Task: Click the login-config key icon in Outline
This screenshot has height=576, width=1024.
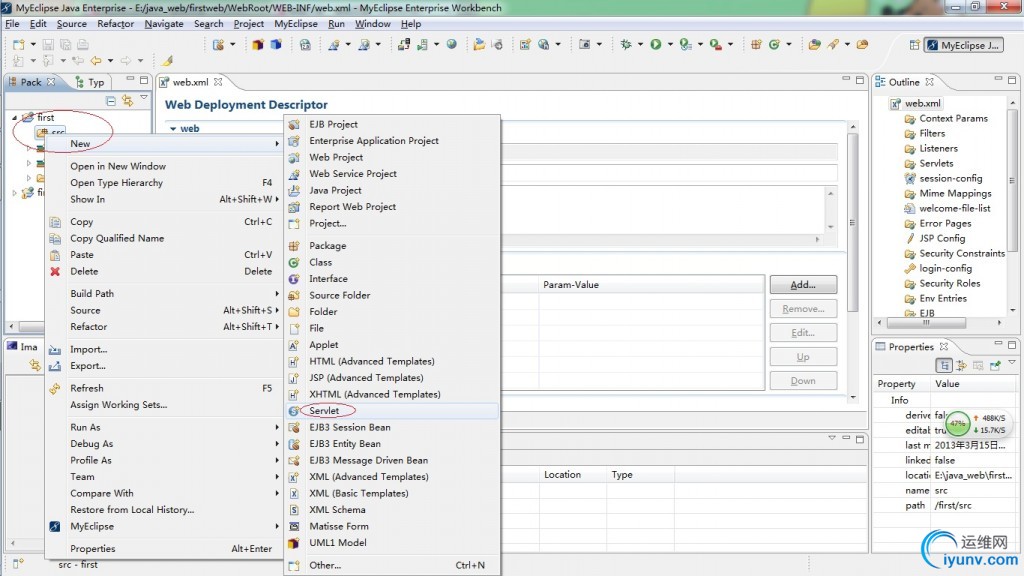Action: point(910,268)
